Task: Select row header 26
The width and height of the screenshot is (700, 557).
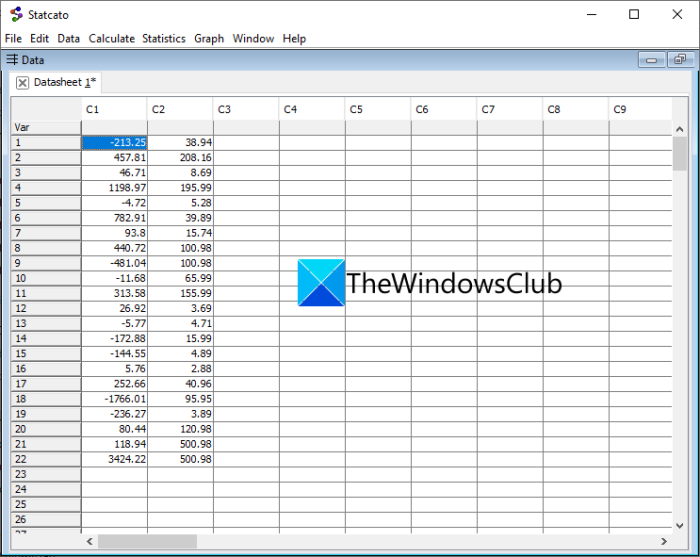Action: click(x=46, y=520)
